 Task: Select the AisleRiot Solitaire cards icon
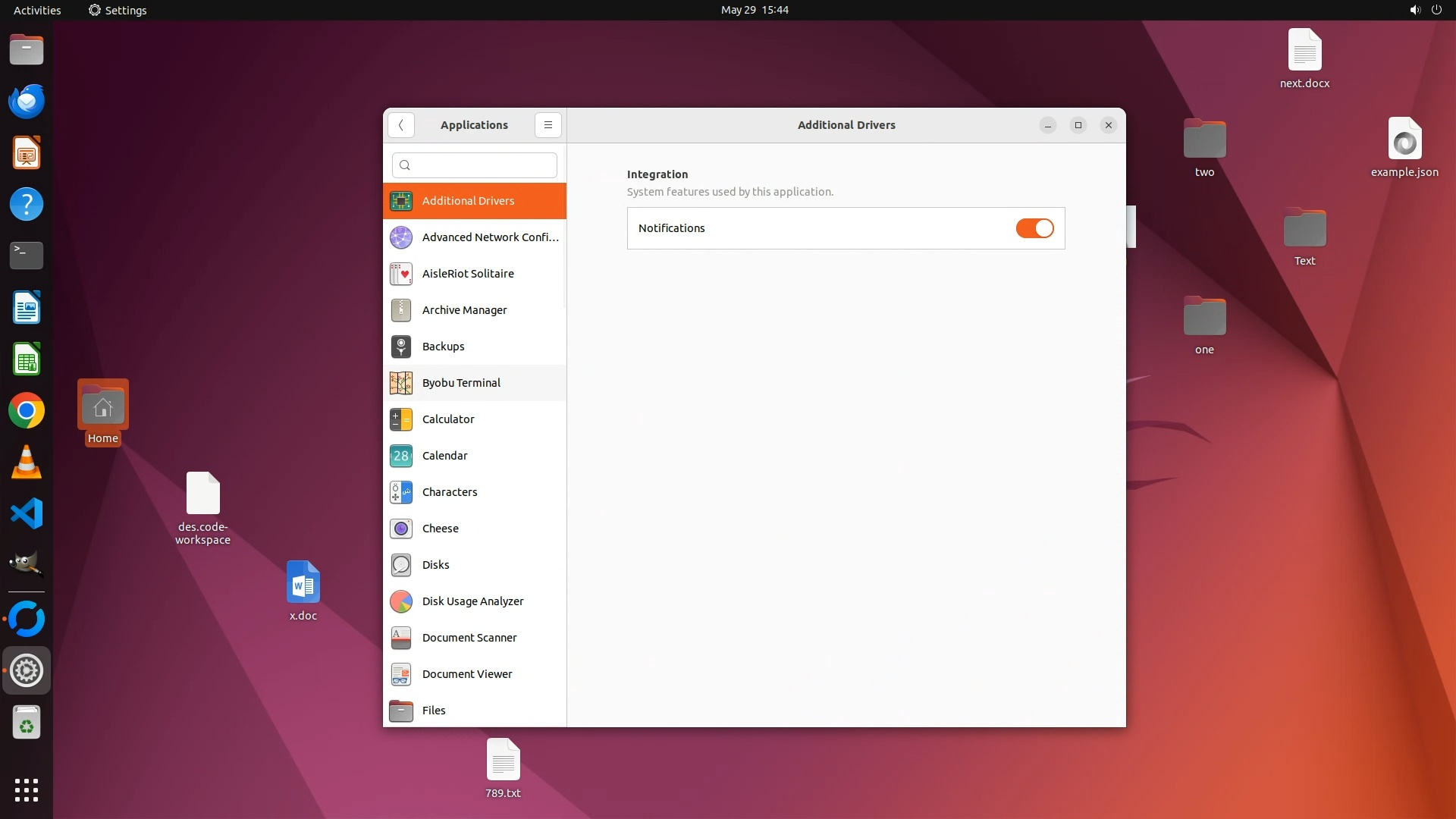(400, 274)
